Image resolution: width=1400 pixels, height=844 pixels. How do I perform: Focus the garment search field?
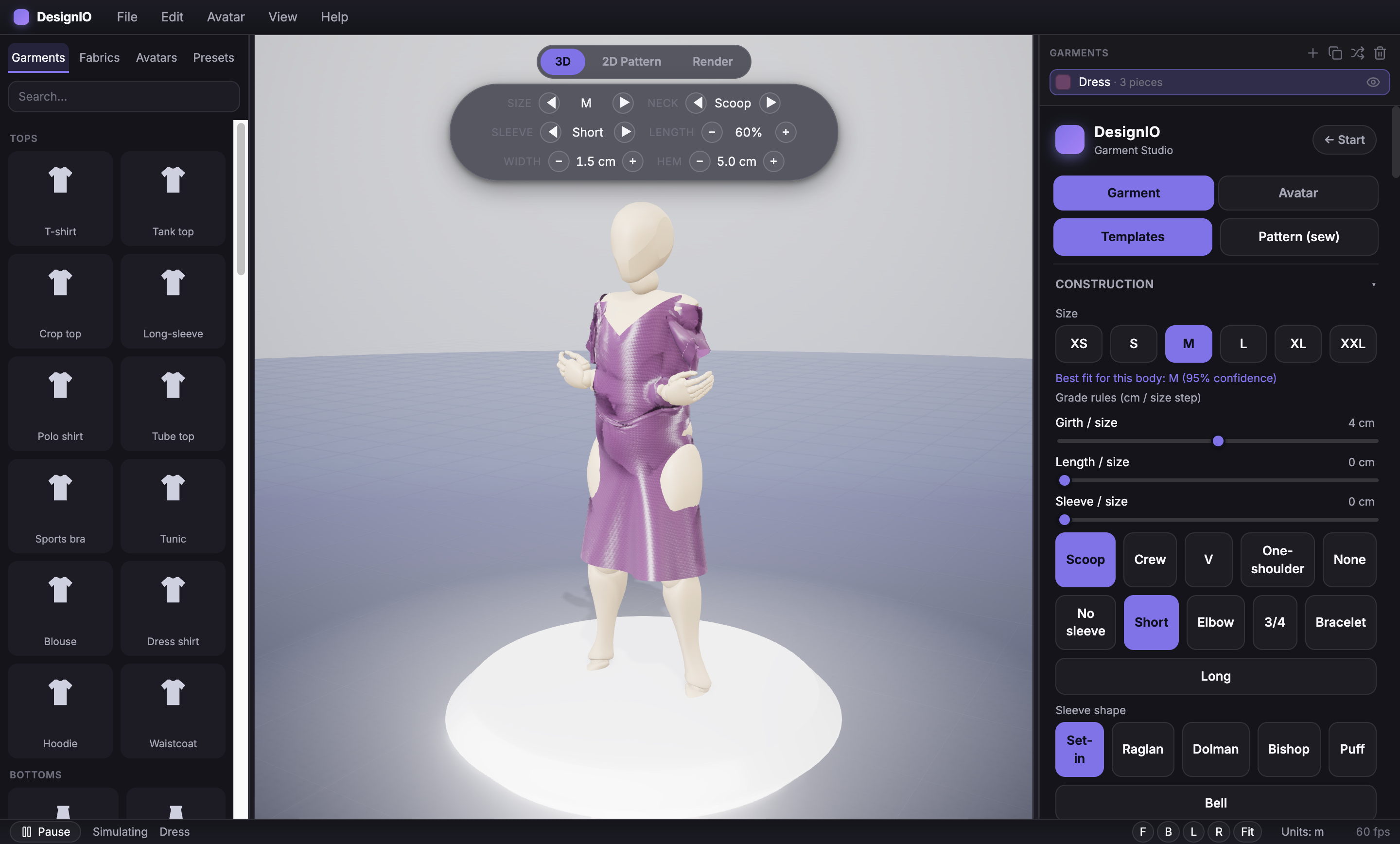coord(124,97)
